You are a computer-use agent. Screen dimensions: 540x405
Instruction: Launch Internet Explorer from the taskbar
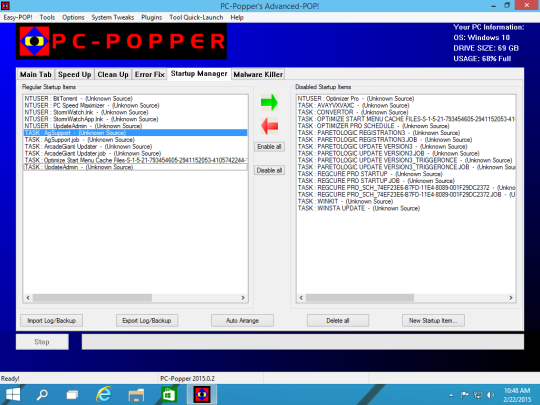point(103,395)
